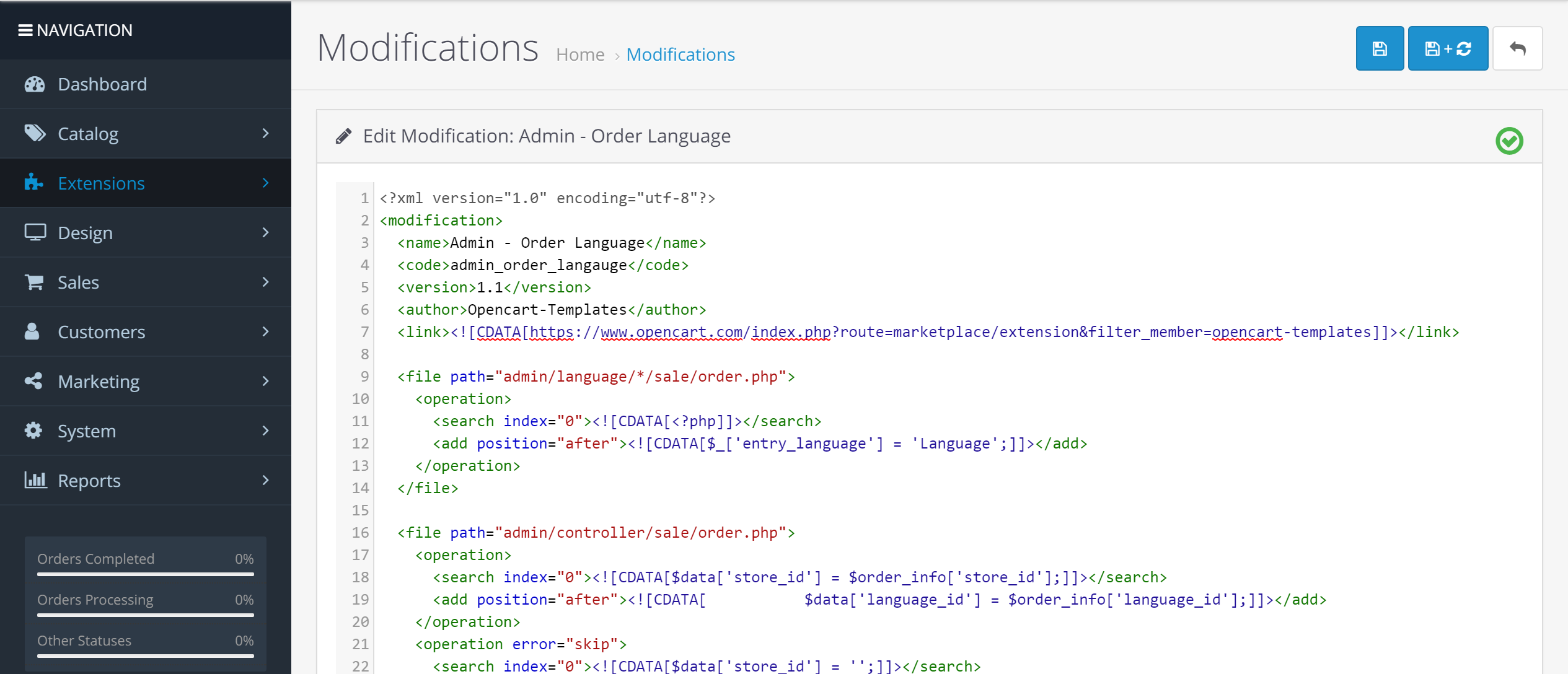Expand the Sales menu section

pos(146,282)
